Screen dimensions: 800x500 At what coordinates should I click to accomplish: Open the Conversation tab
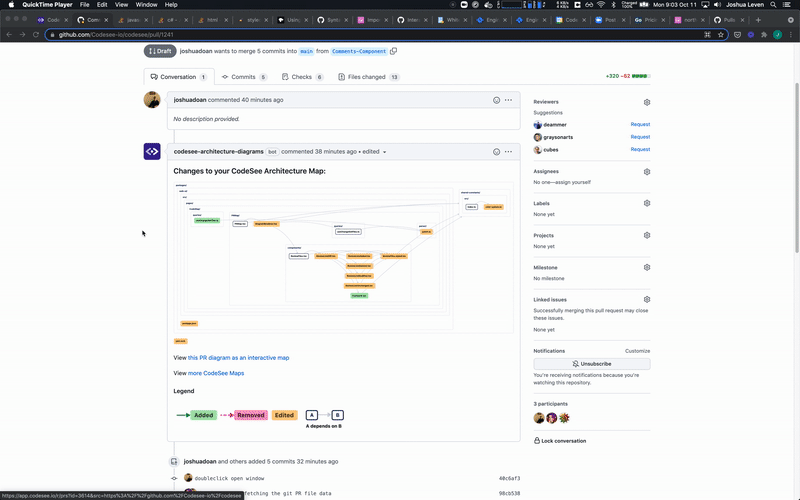tap(179, 77)
